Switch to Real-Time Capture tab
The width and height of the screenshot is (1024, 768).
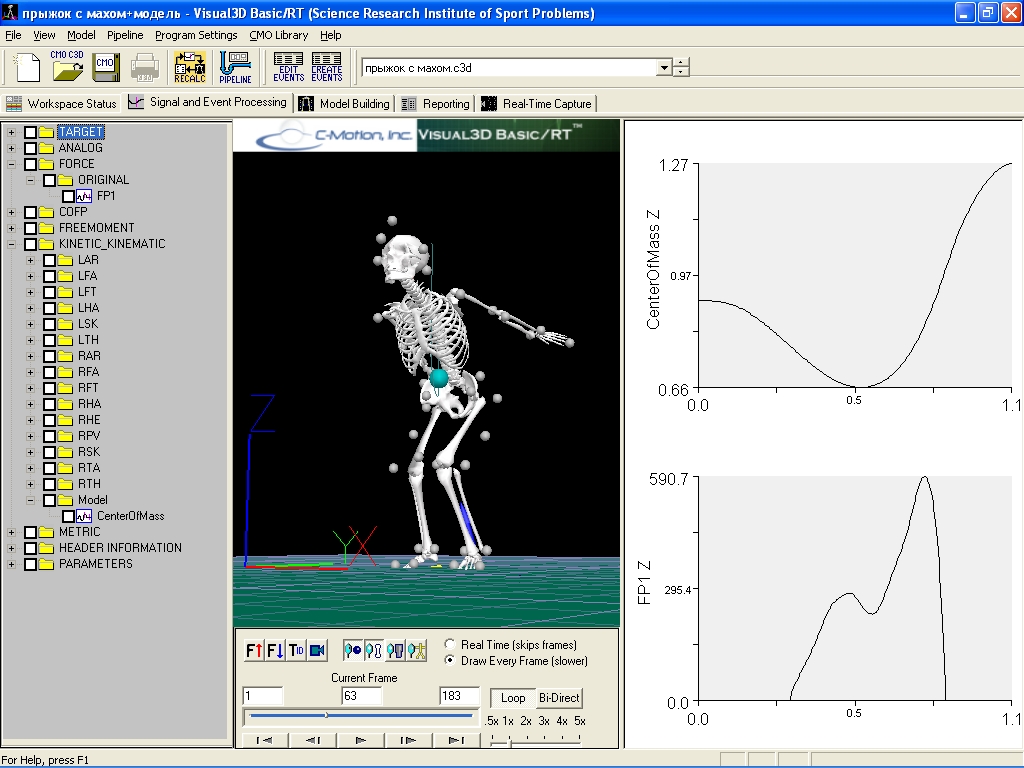tap(537, 104)
